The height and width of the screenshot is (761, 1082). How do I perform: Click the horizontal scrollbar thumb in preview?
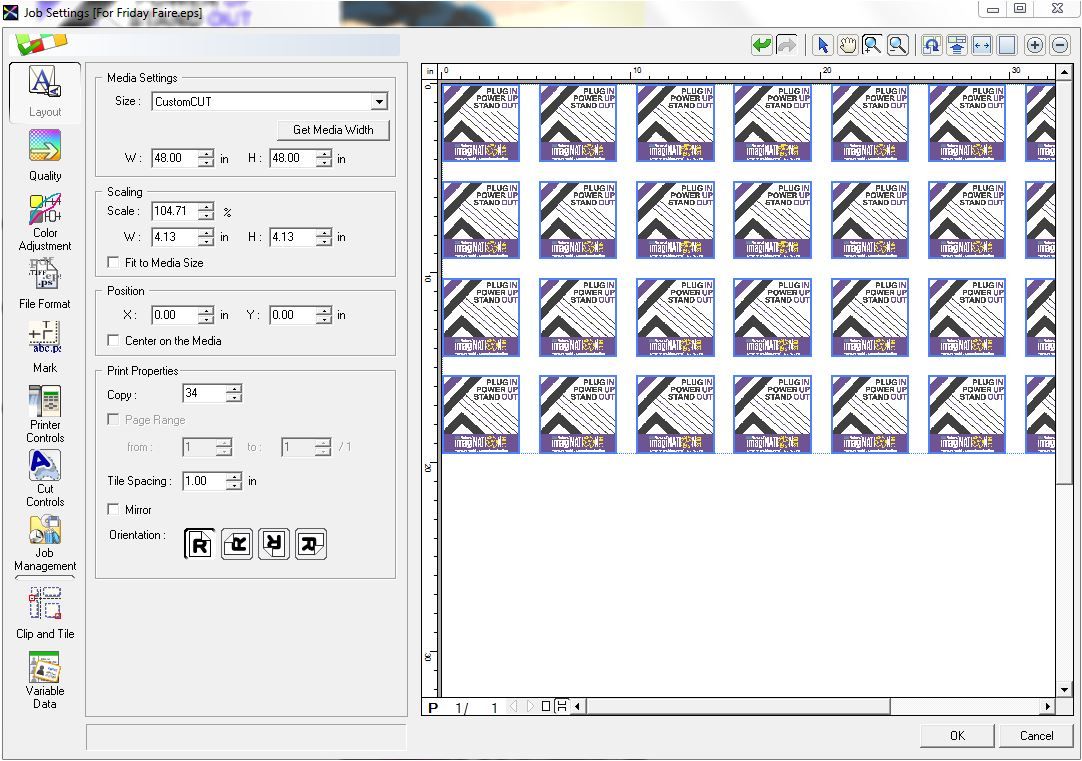[738, 706]
